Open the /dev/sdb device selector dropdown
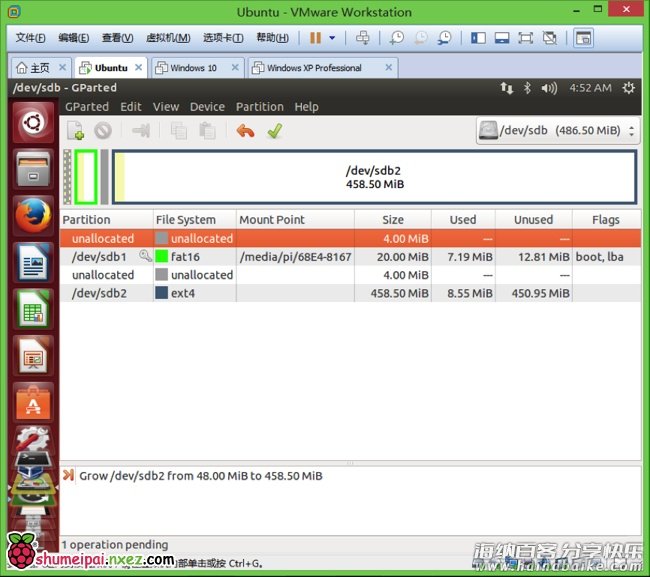The width and height of the screenshot is (650, 577). (558, 131)
